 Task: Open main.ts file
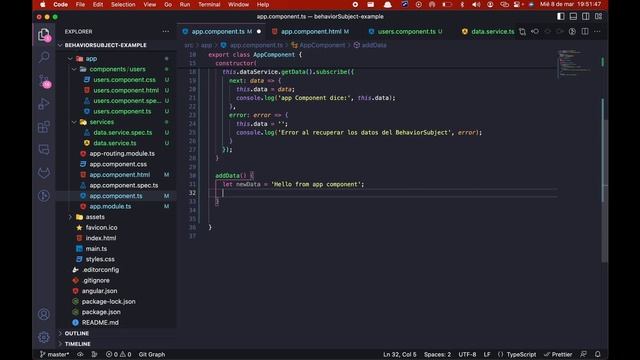[x=96, y=249]
